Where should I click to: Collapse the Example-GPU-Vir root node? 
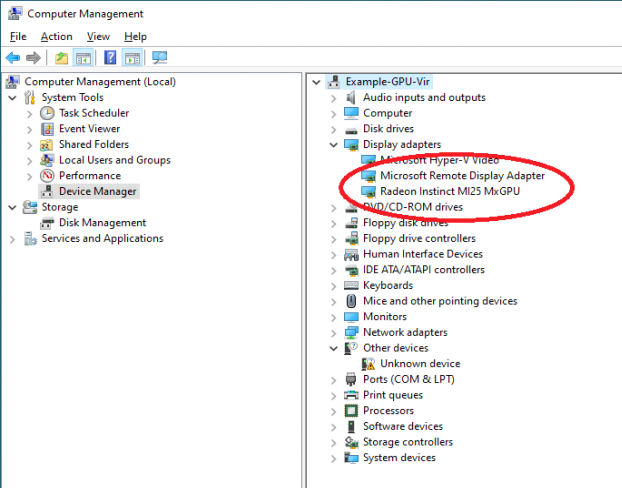click(316, 82)
